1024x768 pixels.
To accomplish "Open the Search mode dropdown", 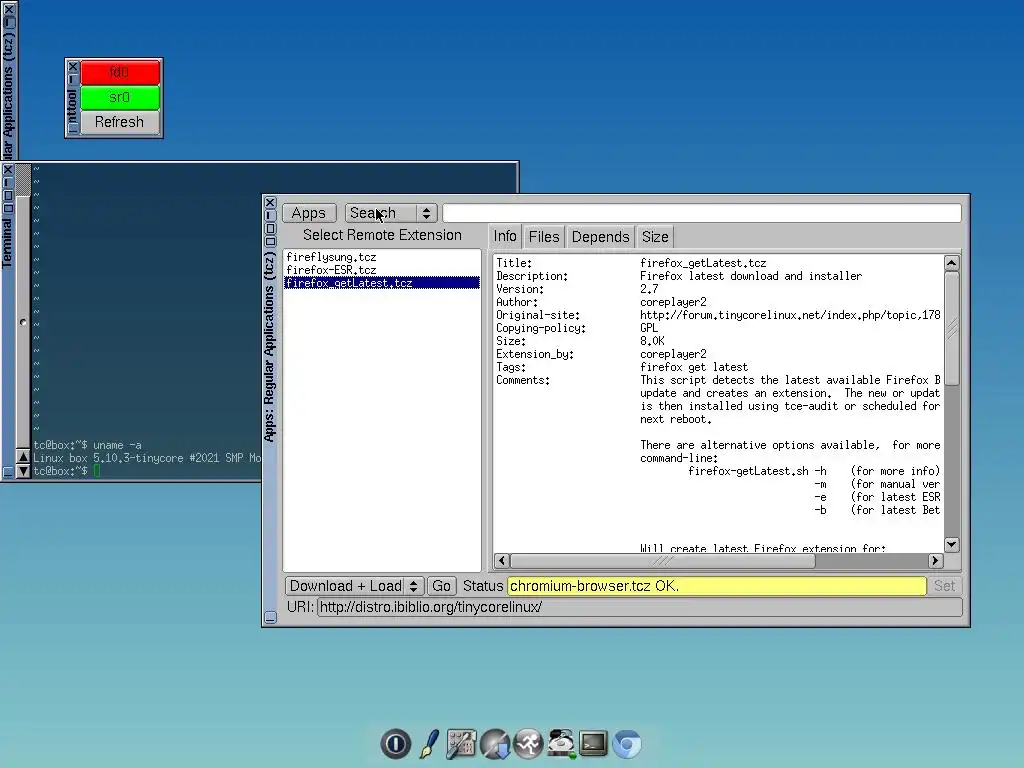I will pyautogui.click(x=391, y=213).
